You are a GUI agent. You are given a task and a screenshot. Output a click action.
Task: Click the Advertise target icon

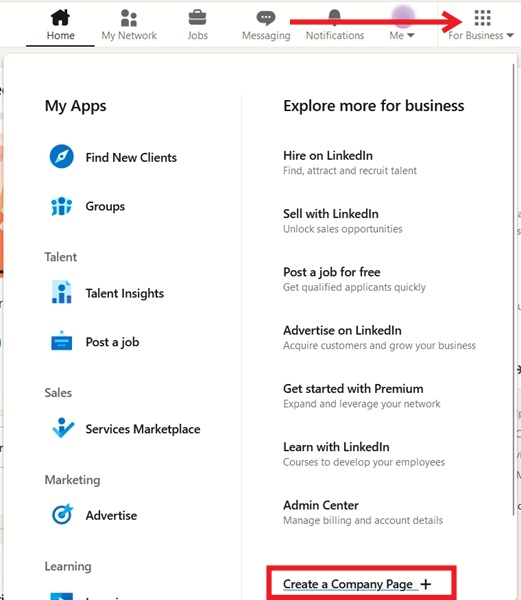[x=62, y=514]
